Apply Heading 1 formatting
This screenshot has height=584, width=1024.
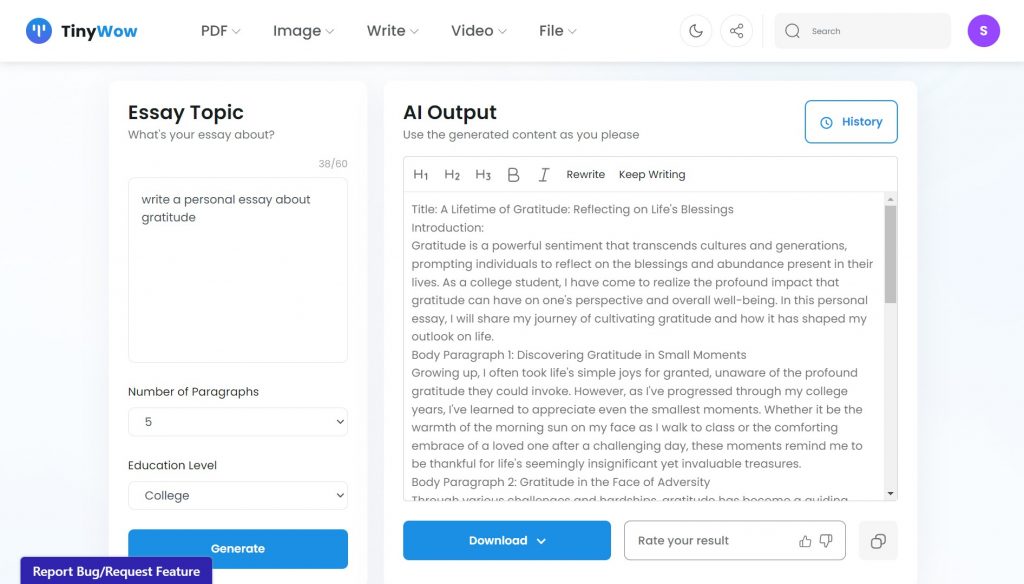coord(421,175)
